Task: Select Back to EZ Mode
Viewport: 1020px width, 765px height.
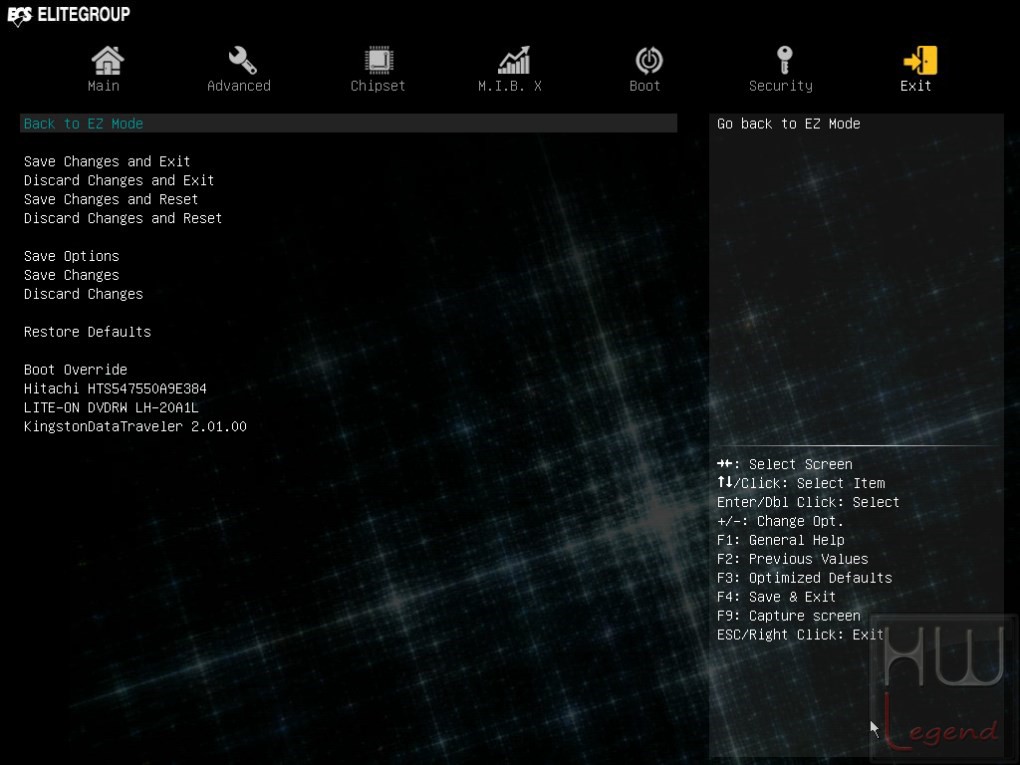Action: click(x=349, y=124)
